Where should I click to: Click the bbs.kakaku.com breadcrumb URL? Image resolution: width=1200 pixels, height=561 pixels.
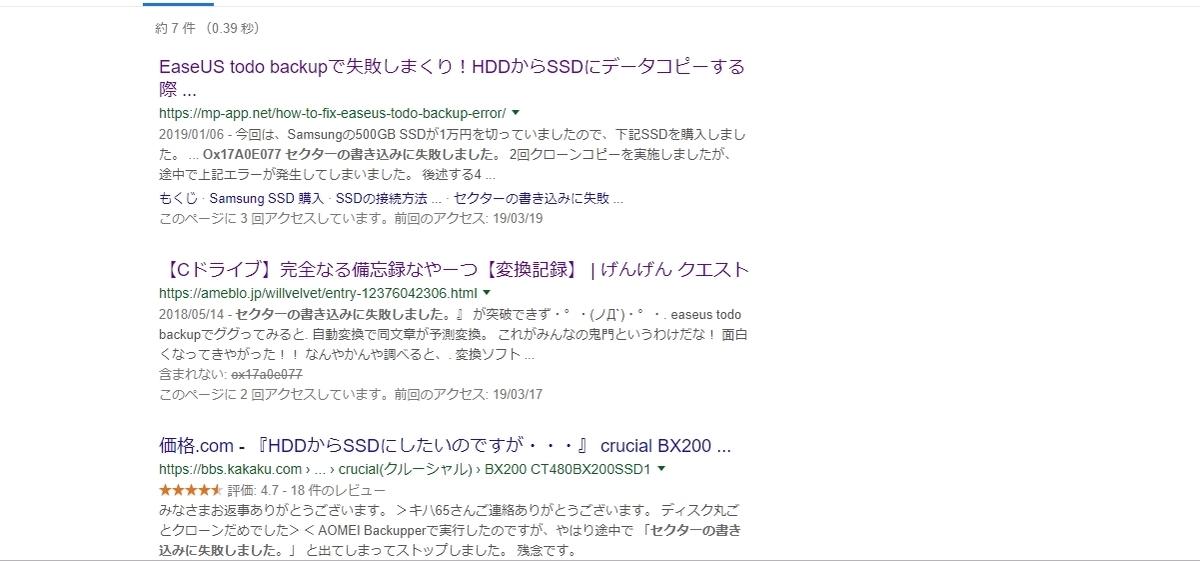coord(405,468)
